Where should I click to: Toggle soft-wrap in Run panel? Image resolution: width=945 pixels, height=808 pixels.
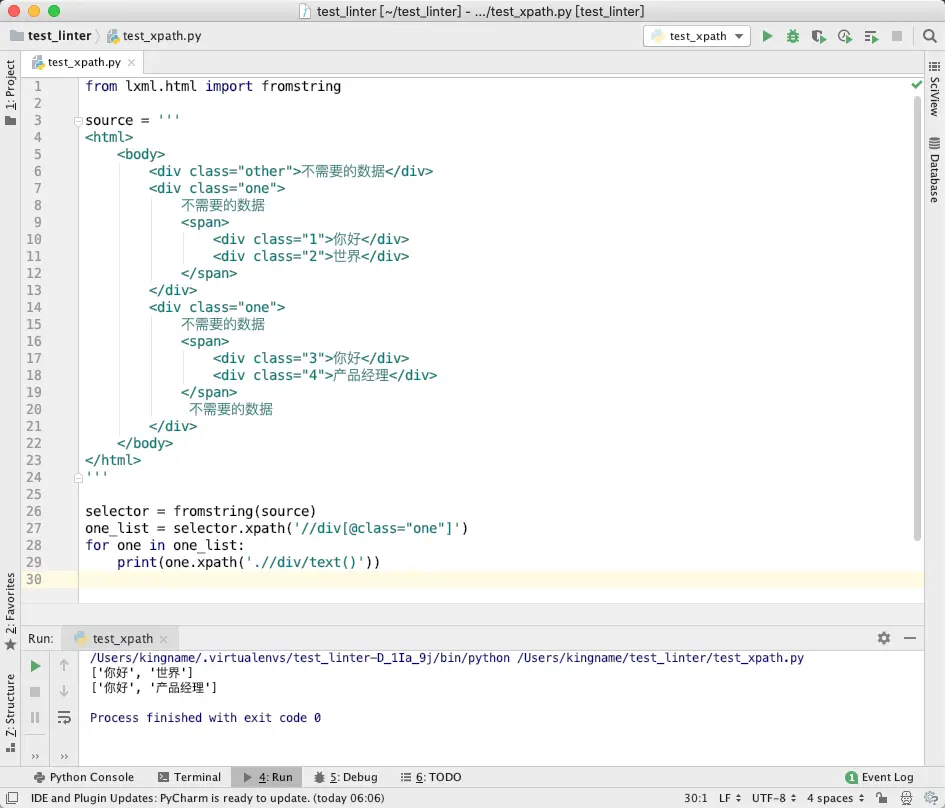point(64,718)
